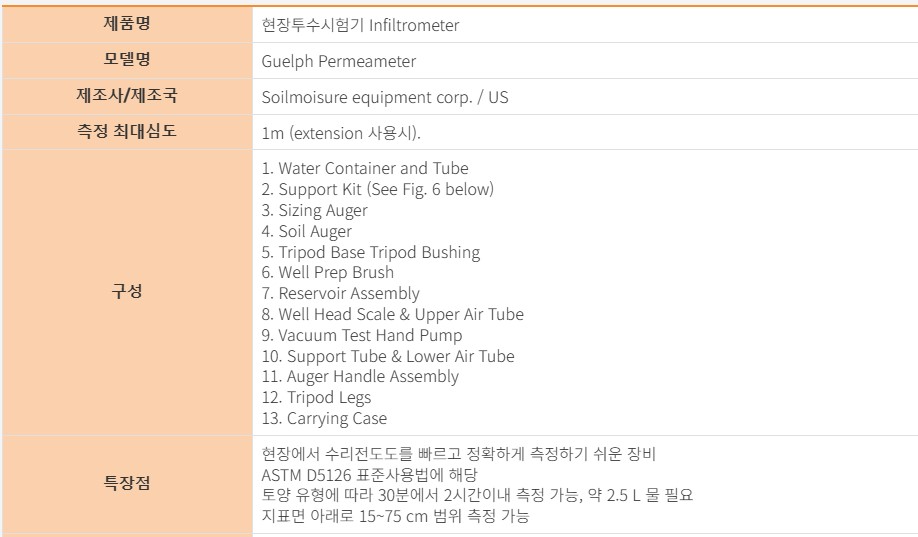Click the Vacuum Test Hand Pump item
918x537 pixels.
point(362,335)
